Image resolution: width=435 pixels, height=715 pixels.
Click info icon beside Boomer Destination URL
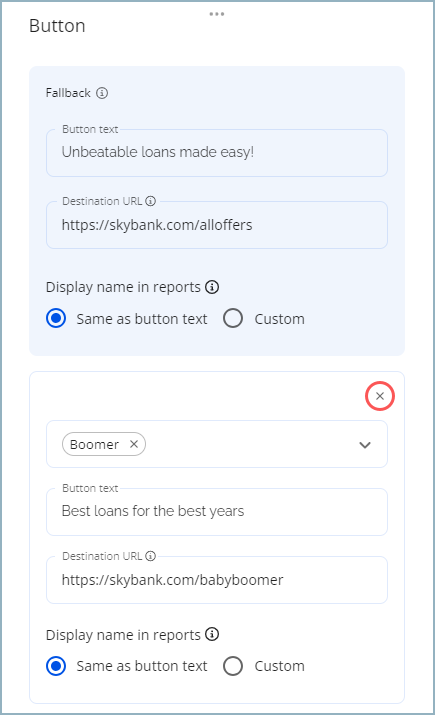(x=150, y=556)
